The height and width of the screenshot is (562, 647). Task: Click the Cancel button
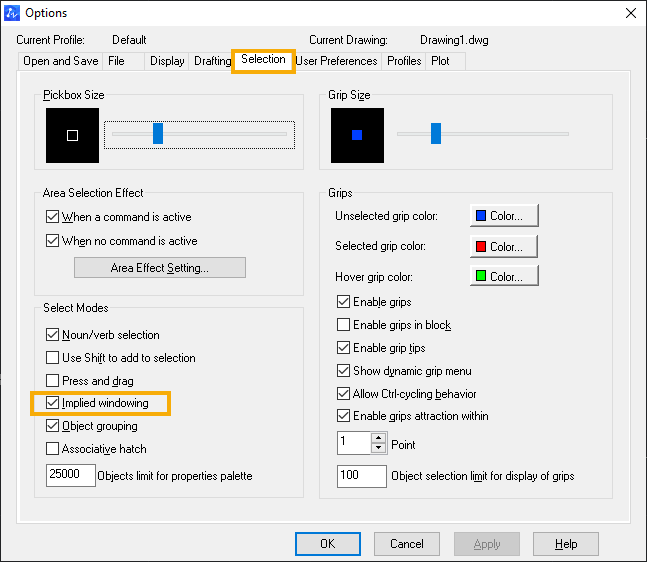click(407, 544)
